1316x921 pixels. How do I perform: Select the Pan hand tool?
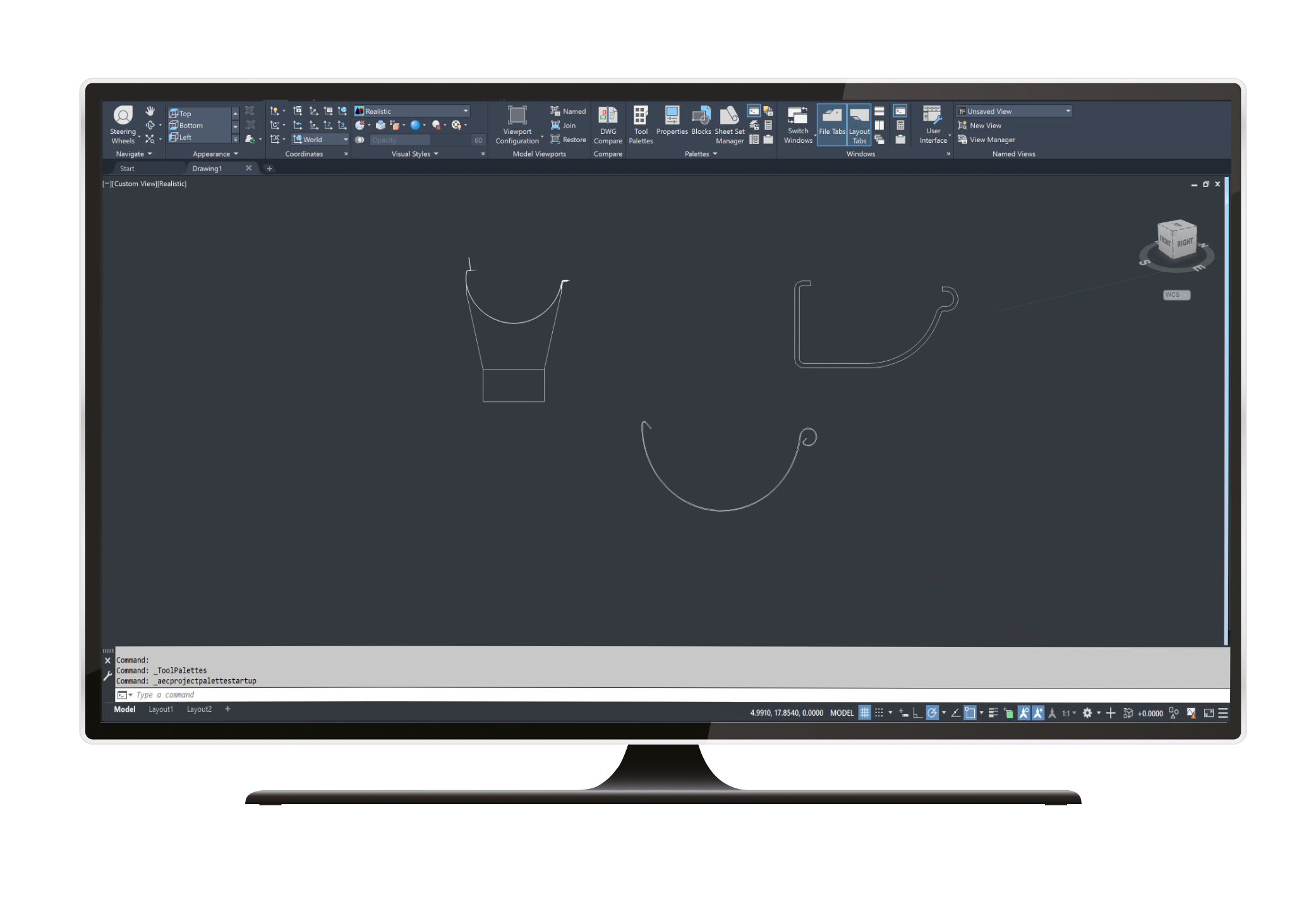[x=150, y=111]
